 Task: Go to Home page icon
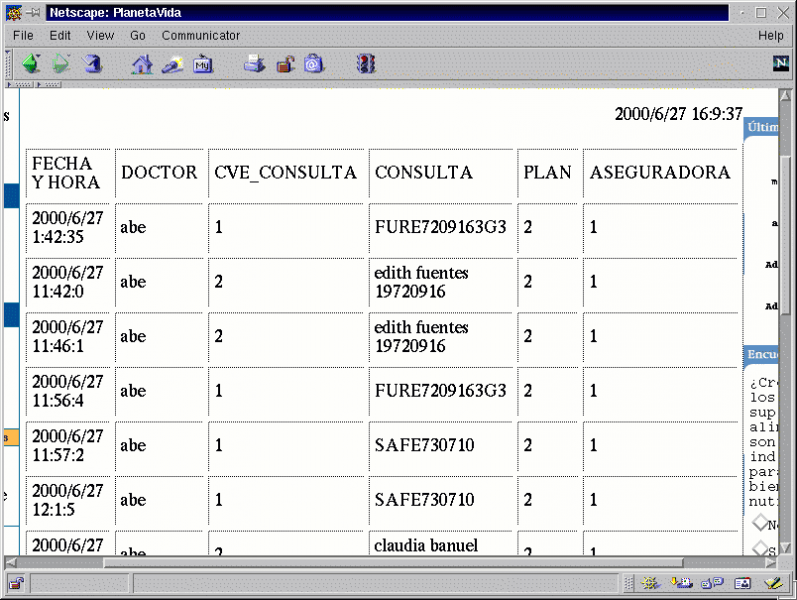coord(143,64)
